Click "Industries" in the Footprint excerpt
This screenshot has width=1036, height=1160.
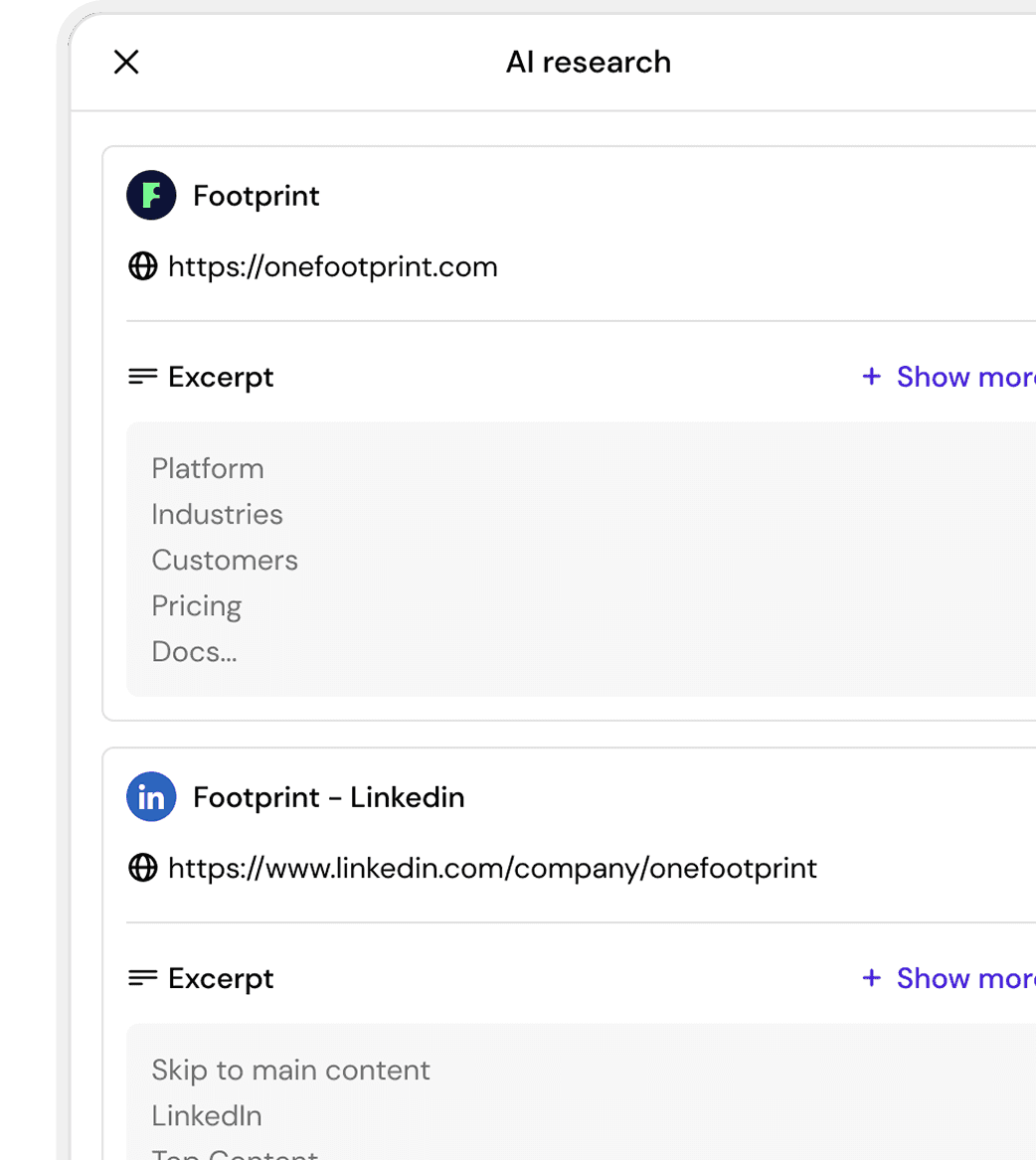coord(217,514)
